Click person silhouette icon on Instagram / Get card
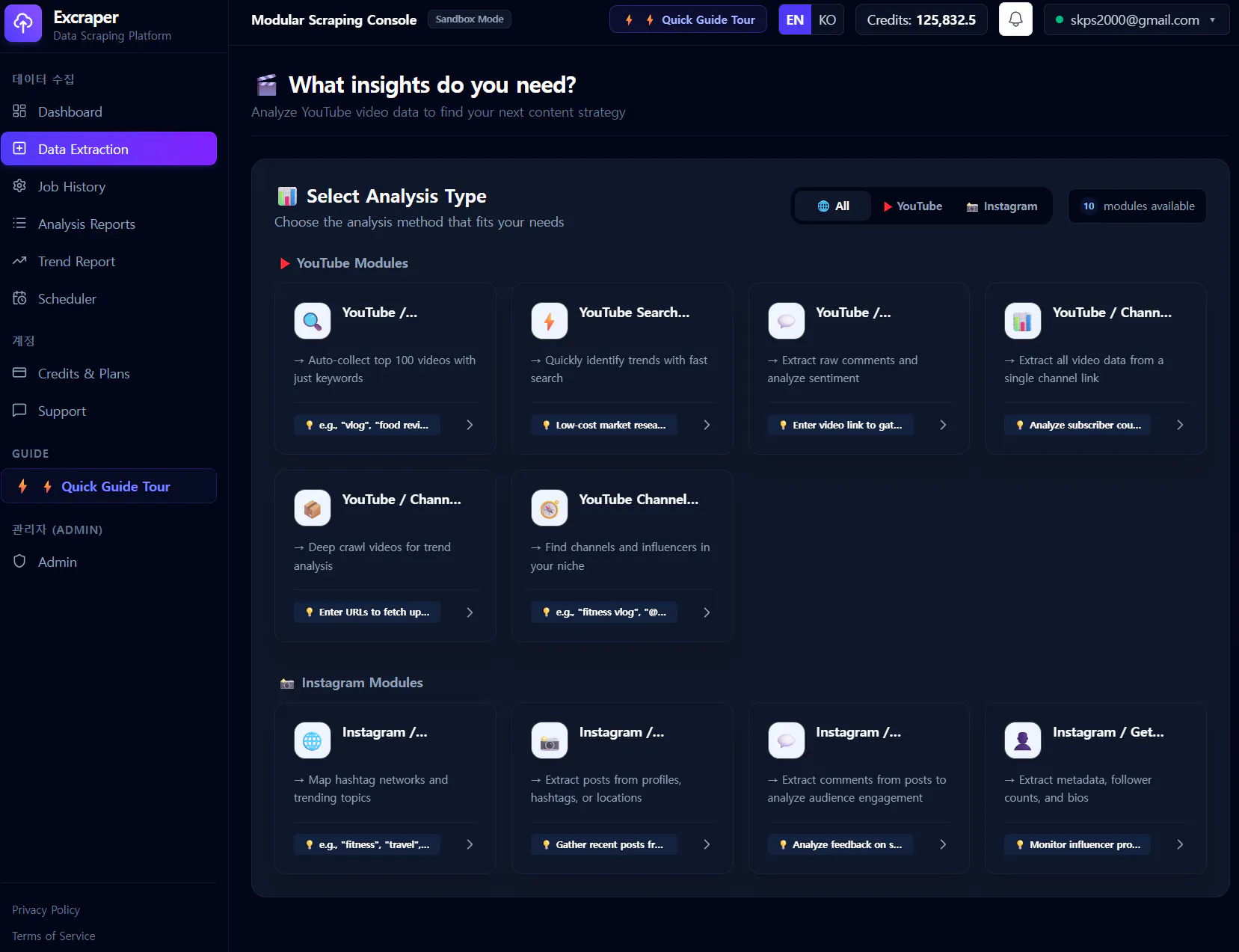The image size is (1239, 952). (1023, 741)
